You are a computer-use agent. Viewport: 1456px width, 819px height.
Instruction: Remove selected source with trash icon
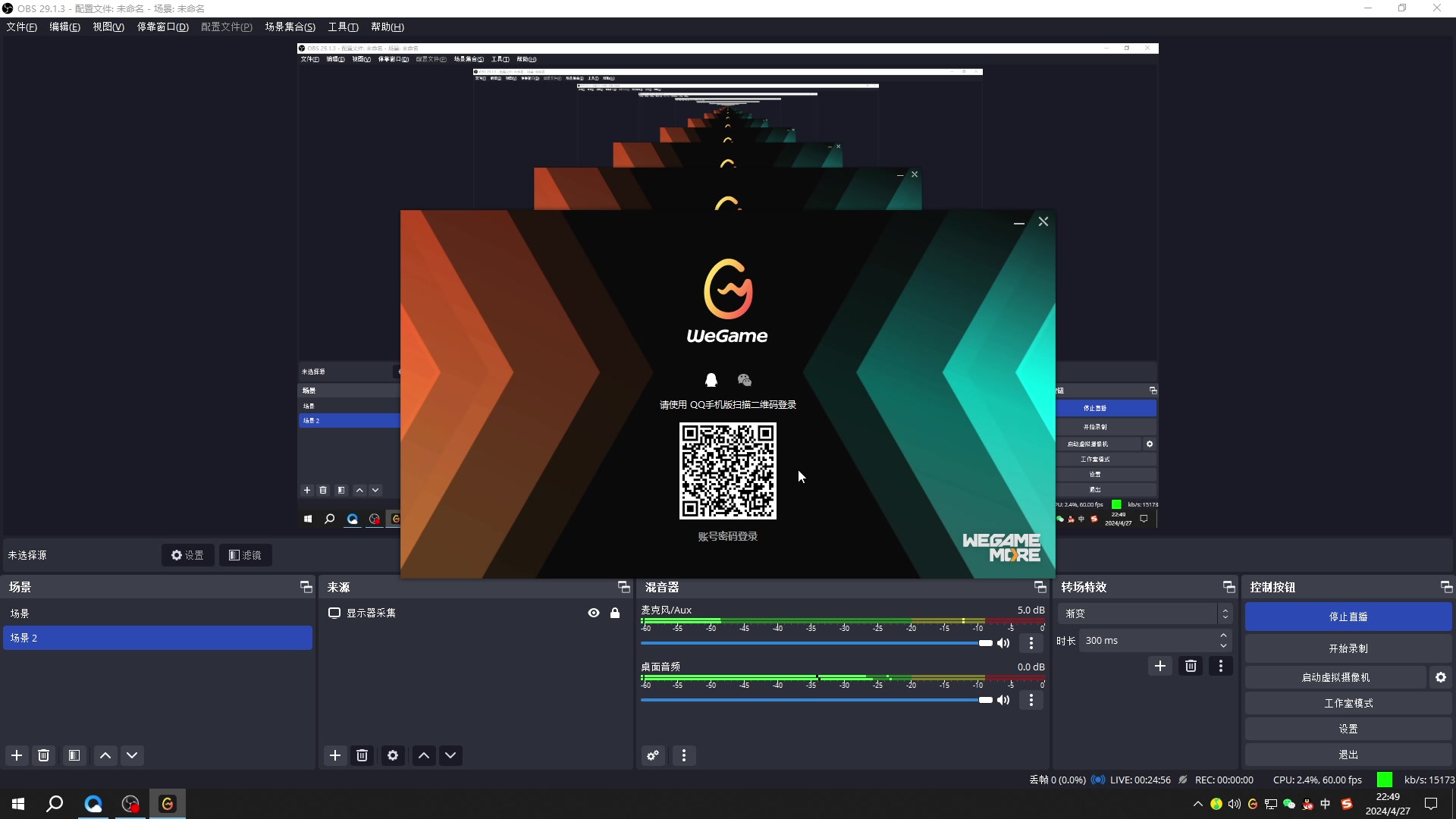[362, 755]
